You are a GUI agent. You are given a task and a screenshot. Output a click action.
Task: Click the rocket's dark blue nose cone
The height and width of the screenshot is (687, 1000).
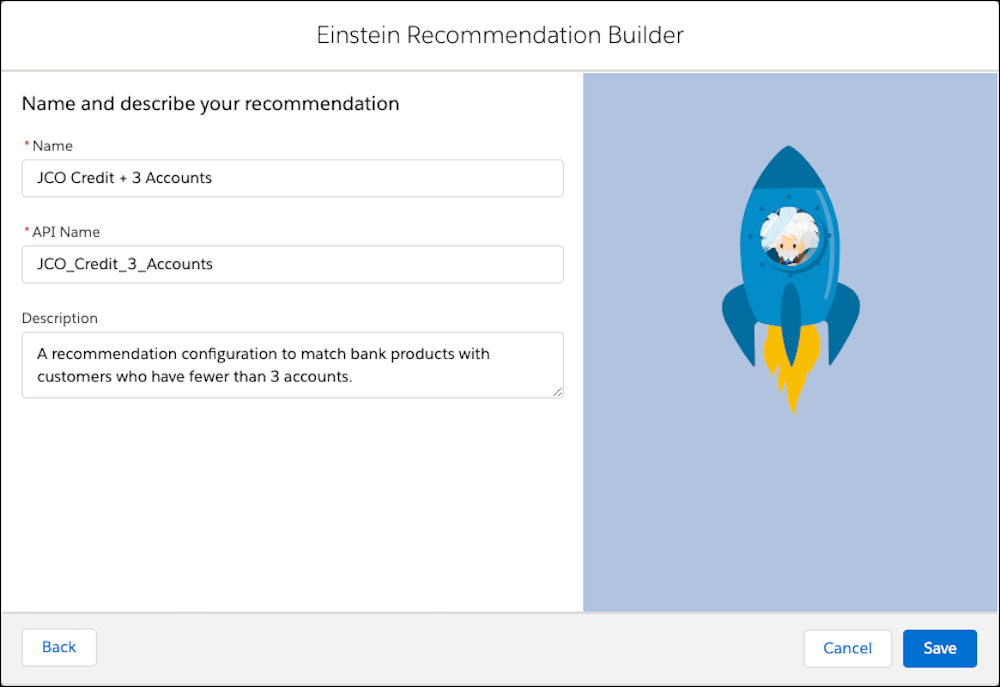pyautogui.click(x=789, y=167)
